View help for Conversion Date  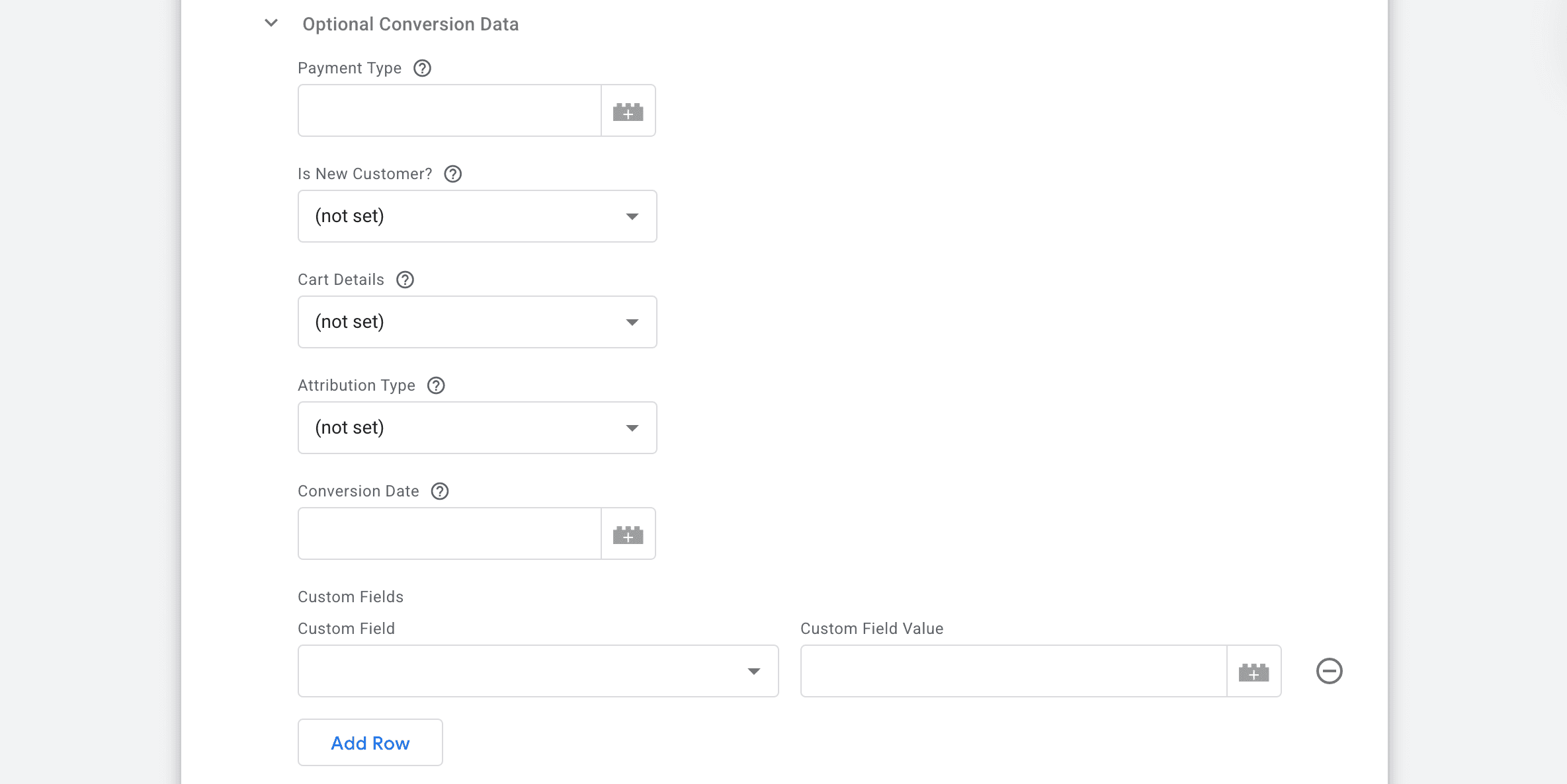click(439, 491)
